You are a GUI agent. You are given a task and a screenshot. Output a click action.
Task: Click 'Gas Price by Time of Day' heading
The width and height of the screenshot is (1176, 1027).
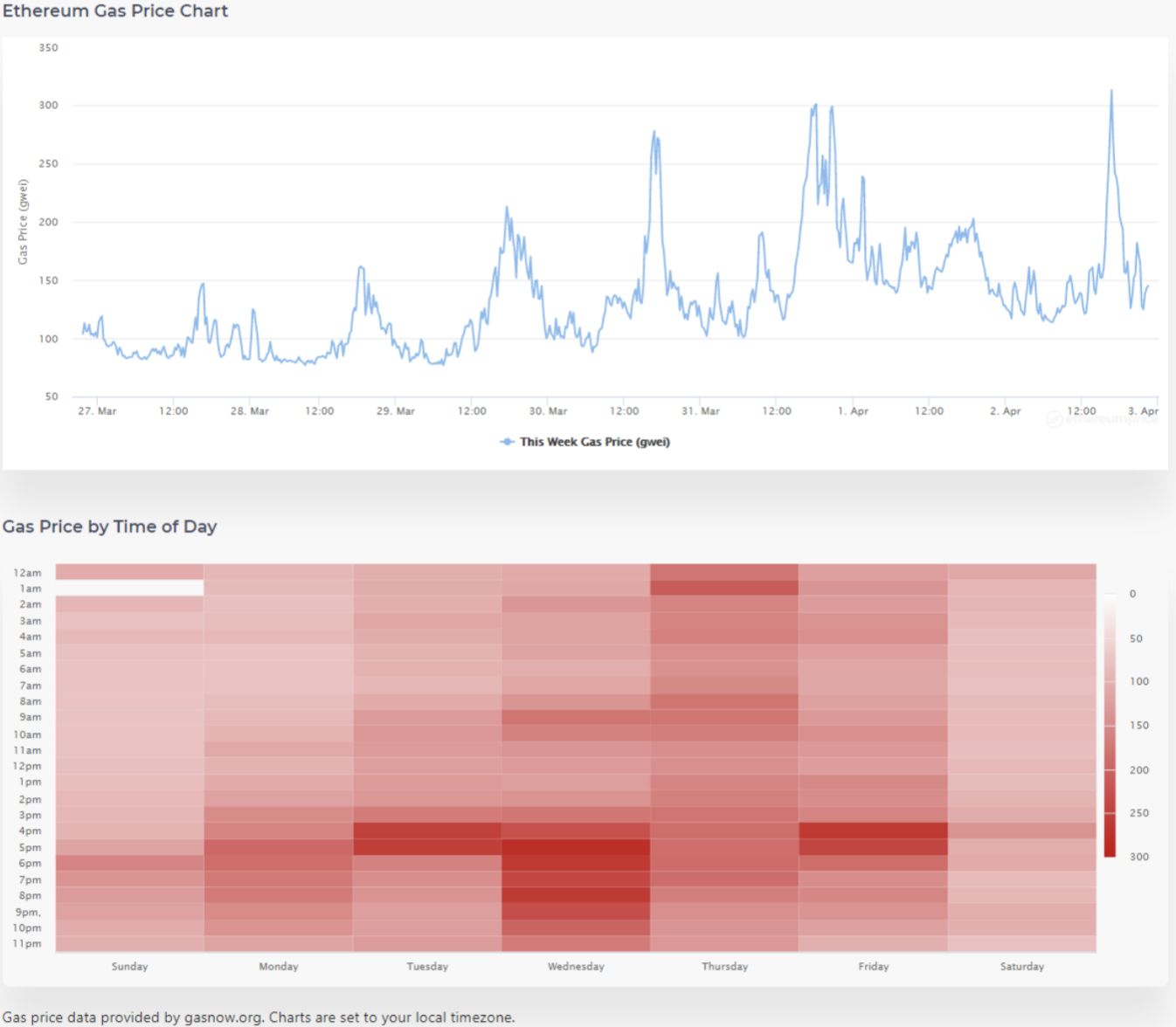coord(109,527)
